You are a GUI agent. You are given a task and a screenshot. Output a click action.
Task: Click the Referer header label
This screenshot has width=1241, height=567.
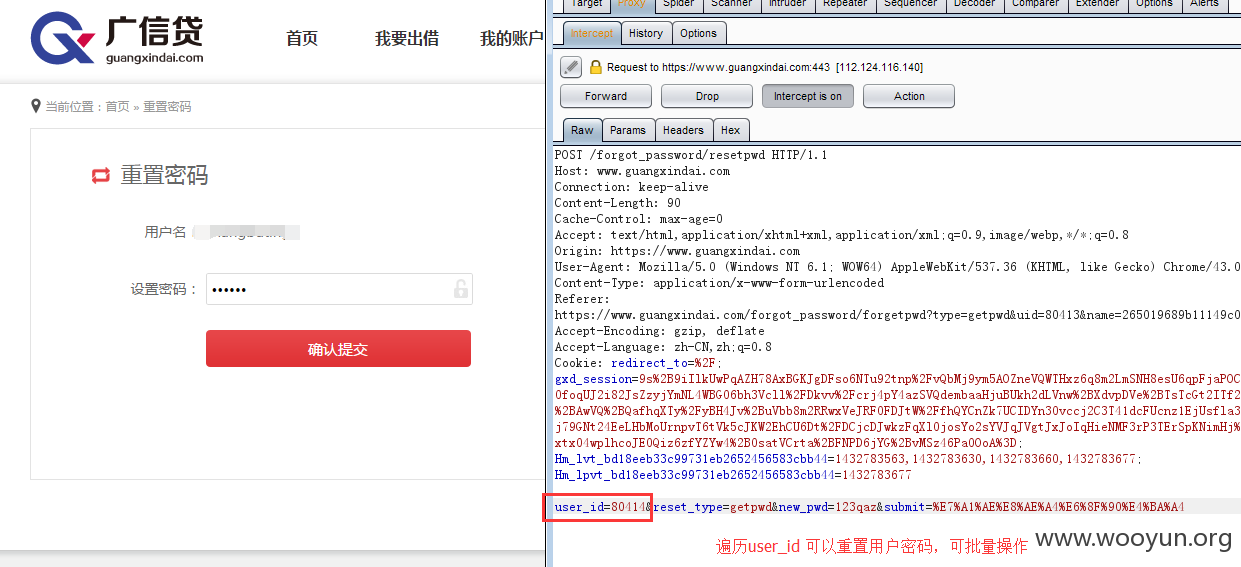point(582,299)
